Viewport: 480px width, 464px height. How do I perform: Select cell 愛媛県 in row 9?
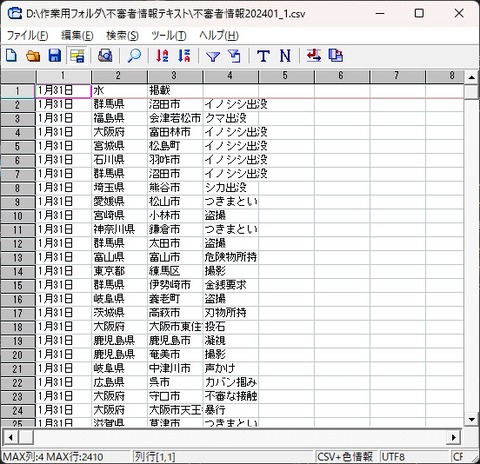(119, 202)
